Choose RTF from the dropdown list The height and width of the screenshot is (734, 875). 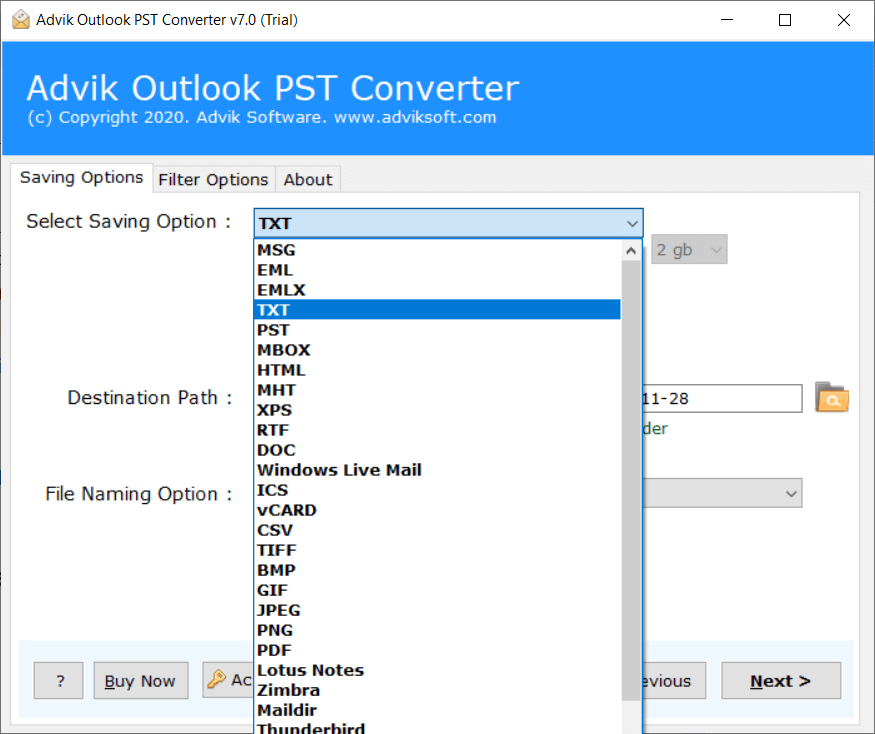coord(437,430)
